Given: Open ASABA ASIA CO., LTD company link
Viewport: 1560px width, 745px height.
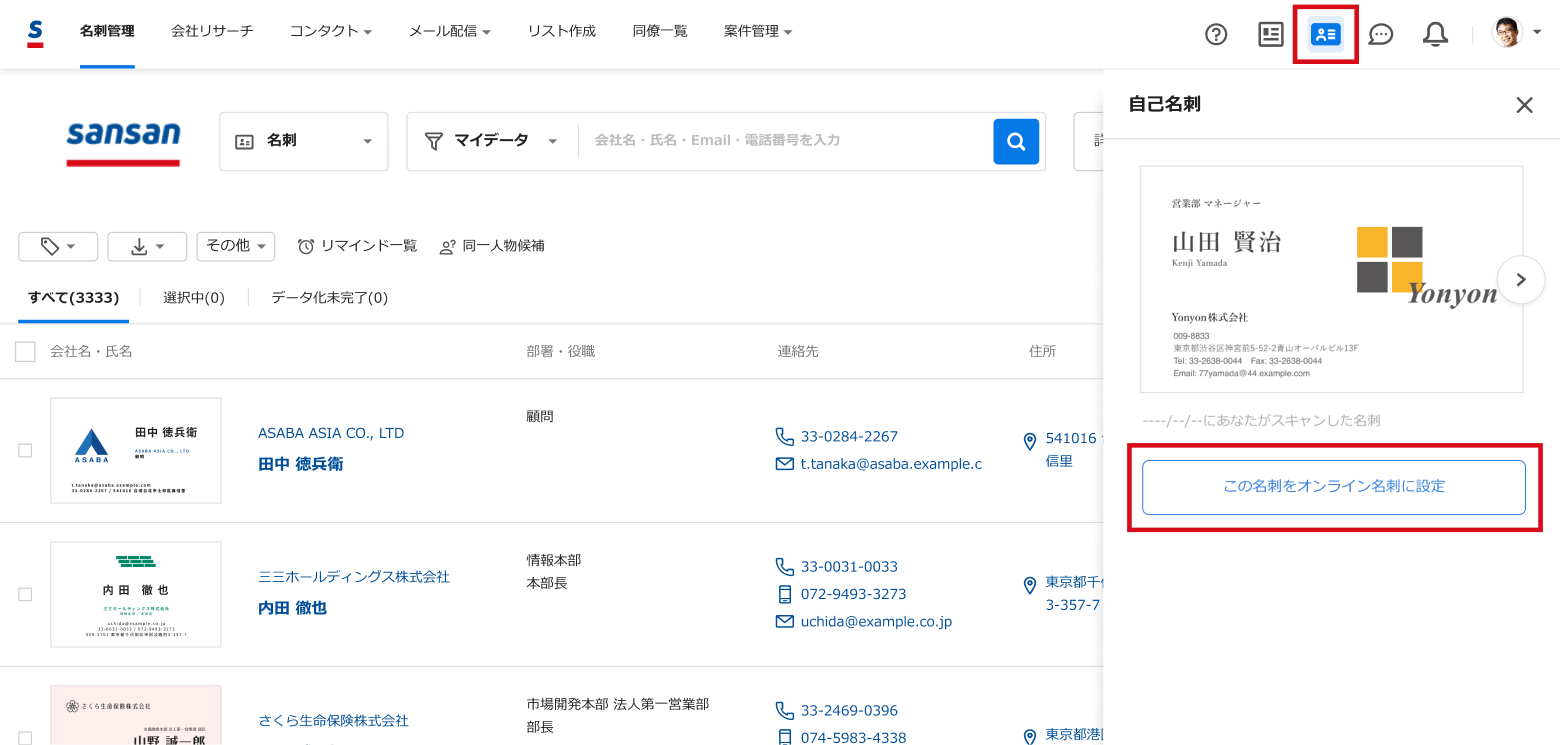Looking at the screenshot, I should coord(331,433).
